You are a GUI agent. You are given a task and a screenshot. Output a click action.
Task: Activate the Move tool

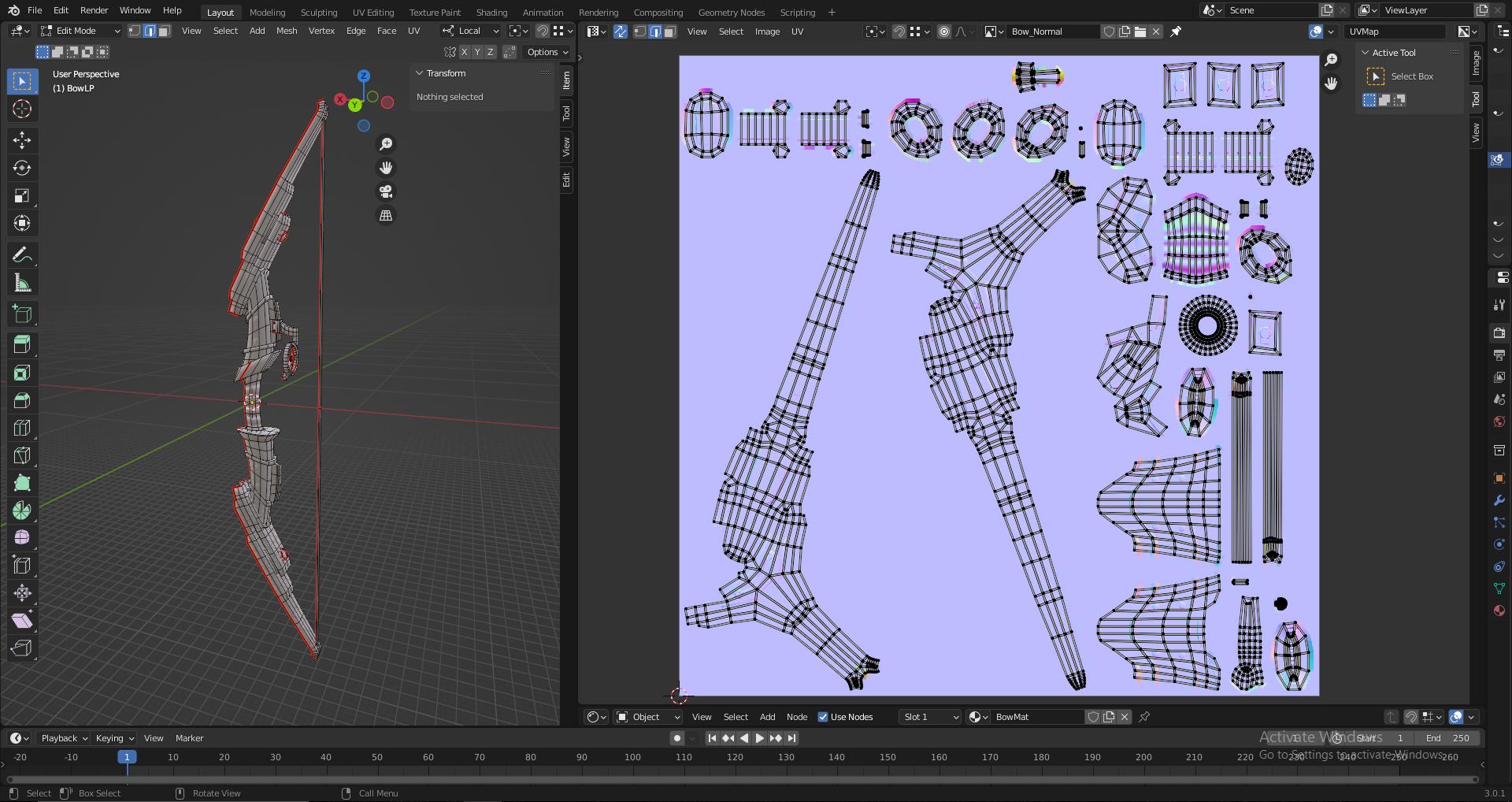click(22, 140)
